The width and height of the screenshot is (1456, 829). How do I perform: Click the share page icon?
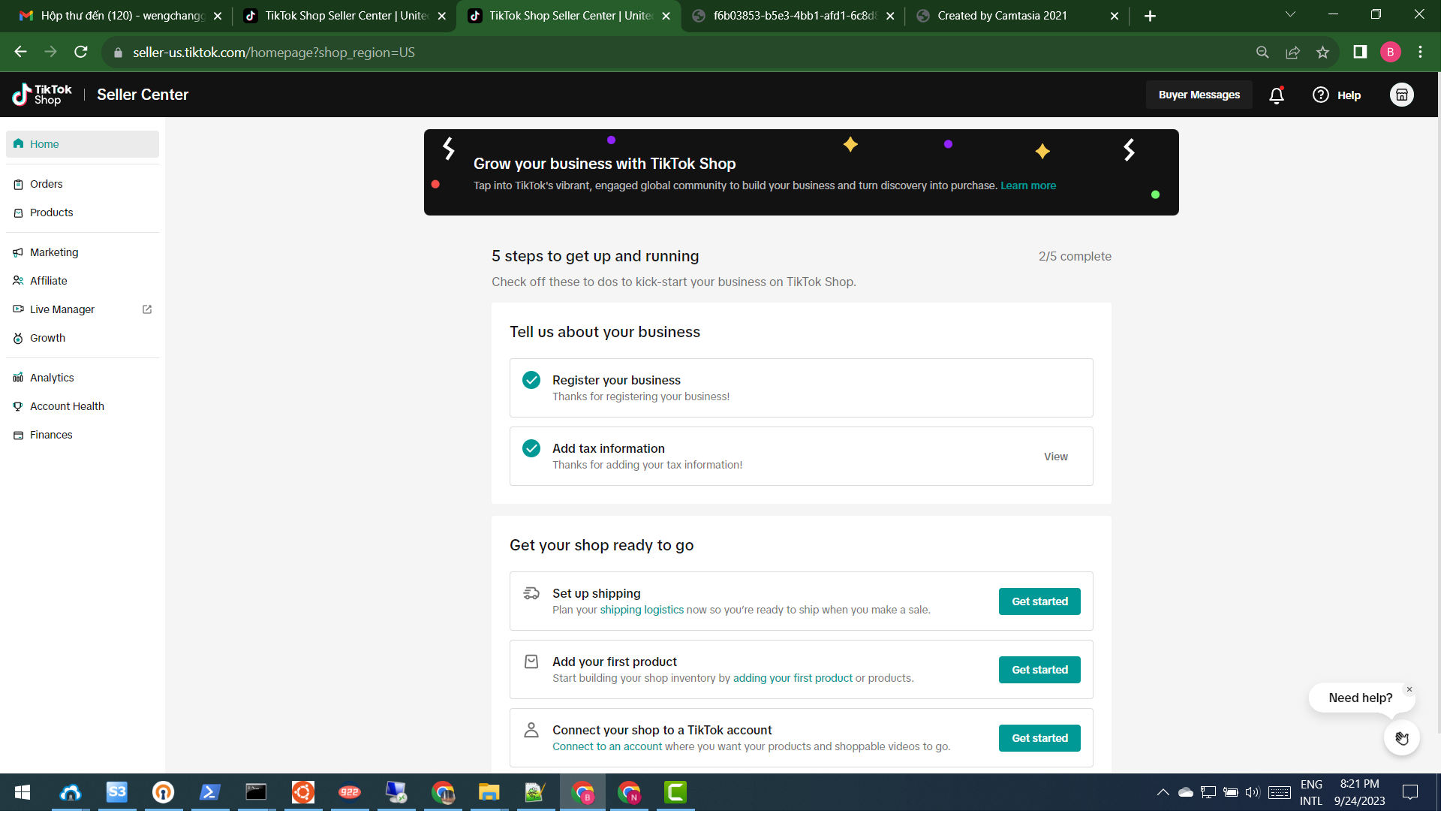click(1292, 52)
